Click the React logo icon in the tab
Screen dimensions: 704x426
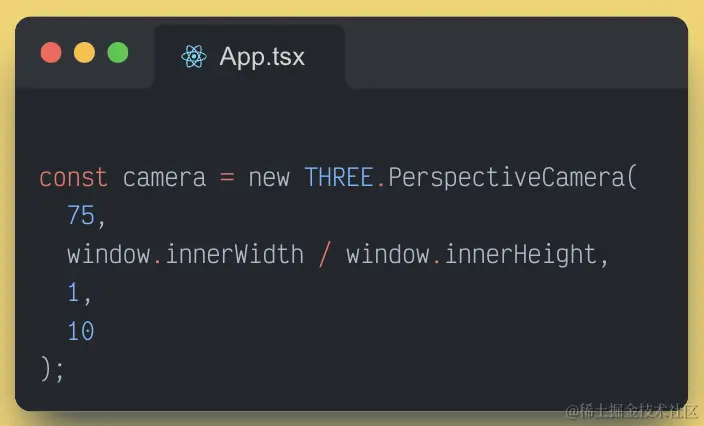pos(194,56)
